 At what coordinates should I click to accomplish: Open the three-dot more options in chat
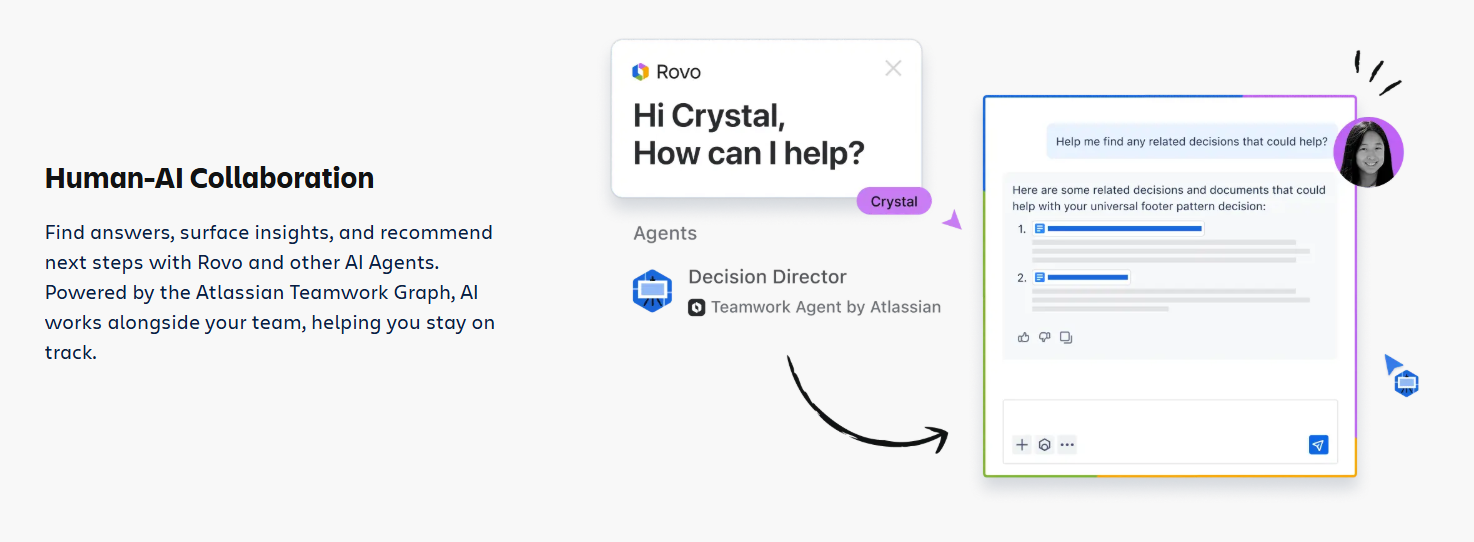[1067, 445]
